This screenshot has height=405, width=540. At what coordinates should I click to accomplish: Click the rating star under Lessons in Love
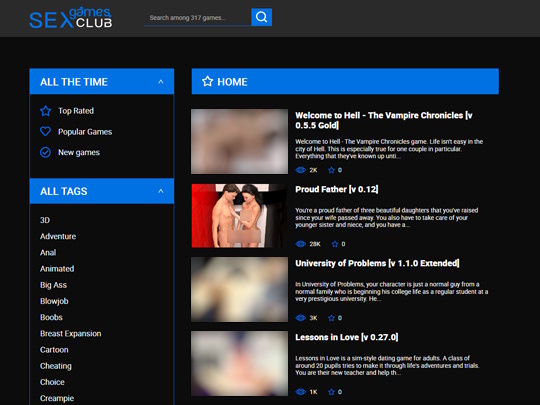(x=331, y=392)
